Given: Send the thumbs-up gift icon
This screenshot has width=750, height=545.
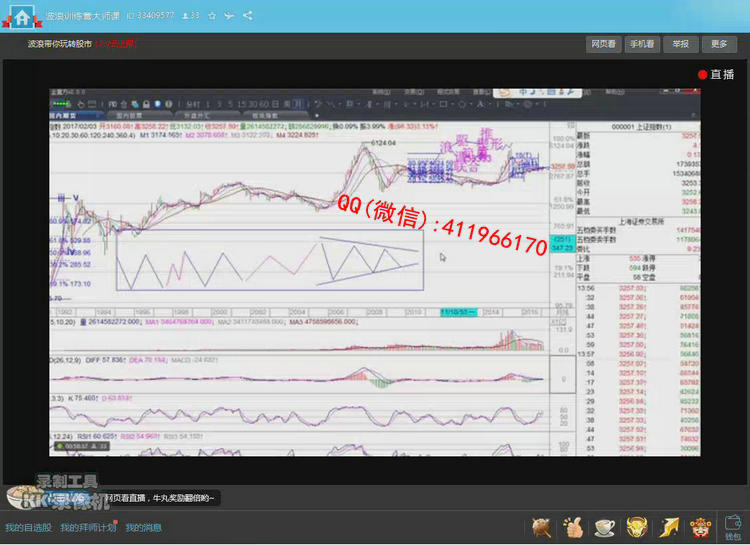Looking at the screenshot, I should pyautogui.click(x=573, y=526).
